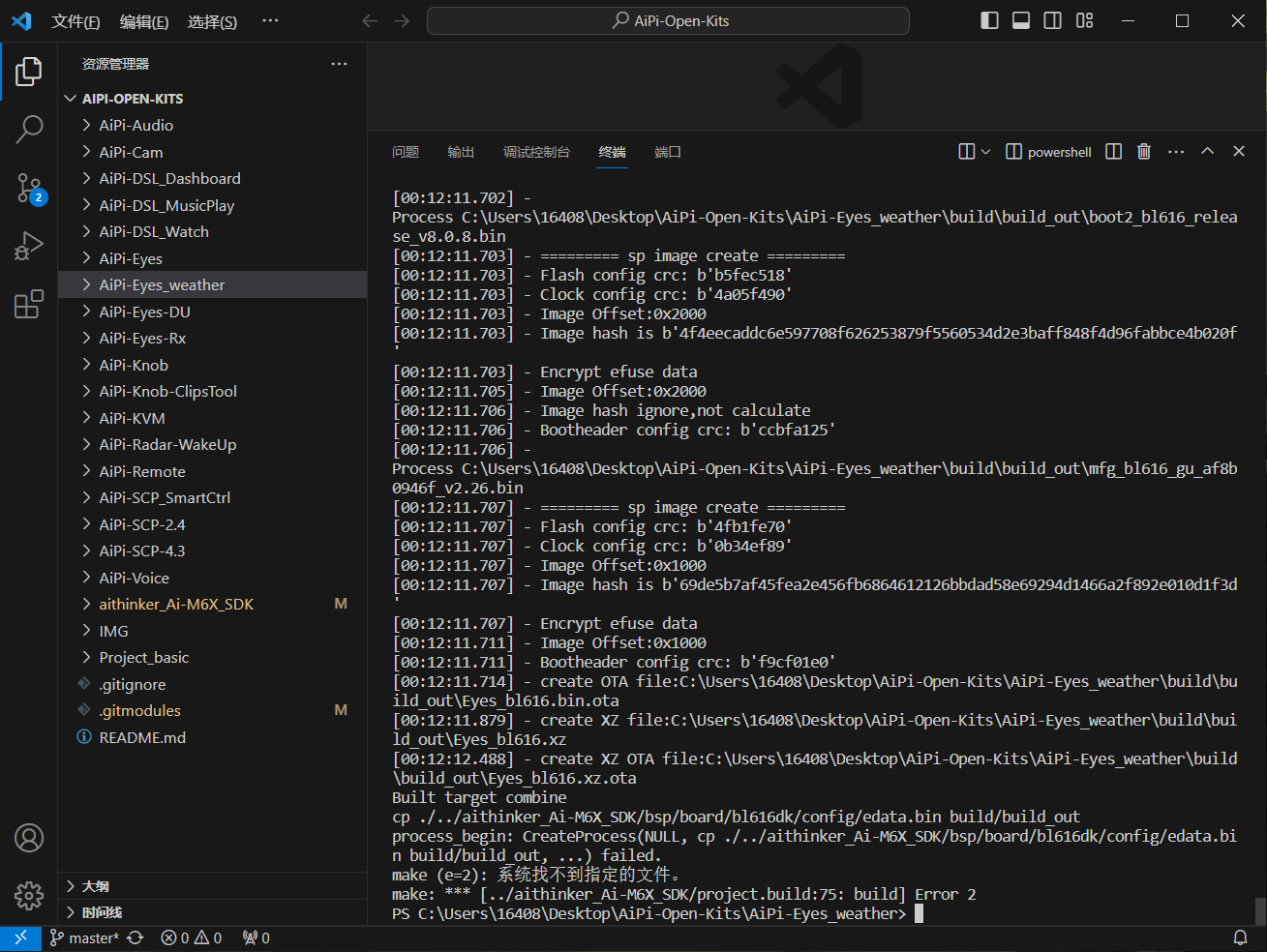
Task: Open notifications bell in status bar
Action: [x=1240, y=937]
